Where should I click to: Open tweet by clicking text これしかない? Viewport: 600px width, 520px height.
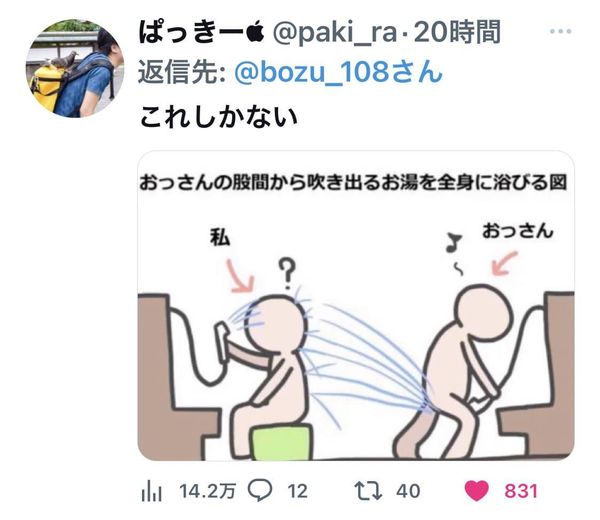[x=218, y=117]
